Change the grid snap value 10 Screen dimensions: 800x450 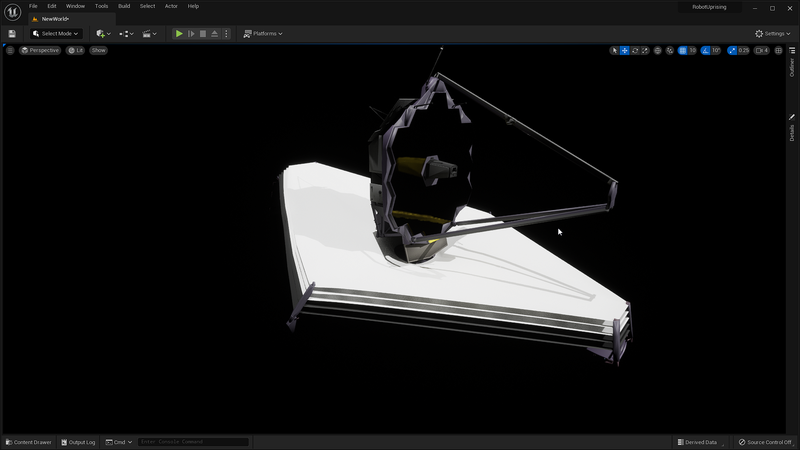[x=692, y=50]
